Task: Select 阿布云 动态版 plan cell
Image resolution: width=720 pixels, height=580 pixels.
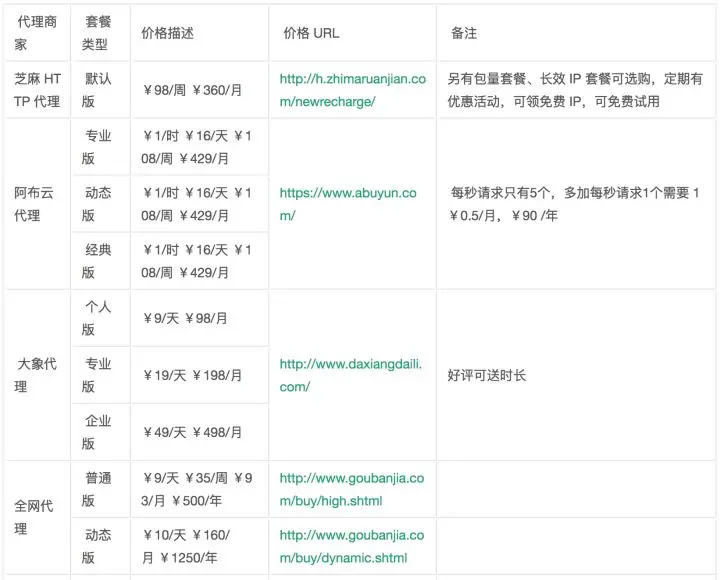Action: coord(101,204)
